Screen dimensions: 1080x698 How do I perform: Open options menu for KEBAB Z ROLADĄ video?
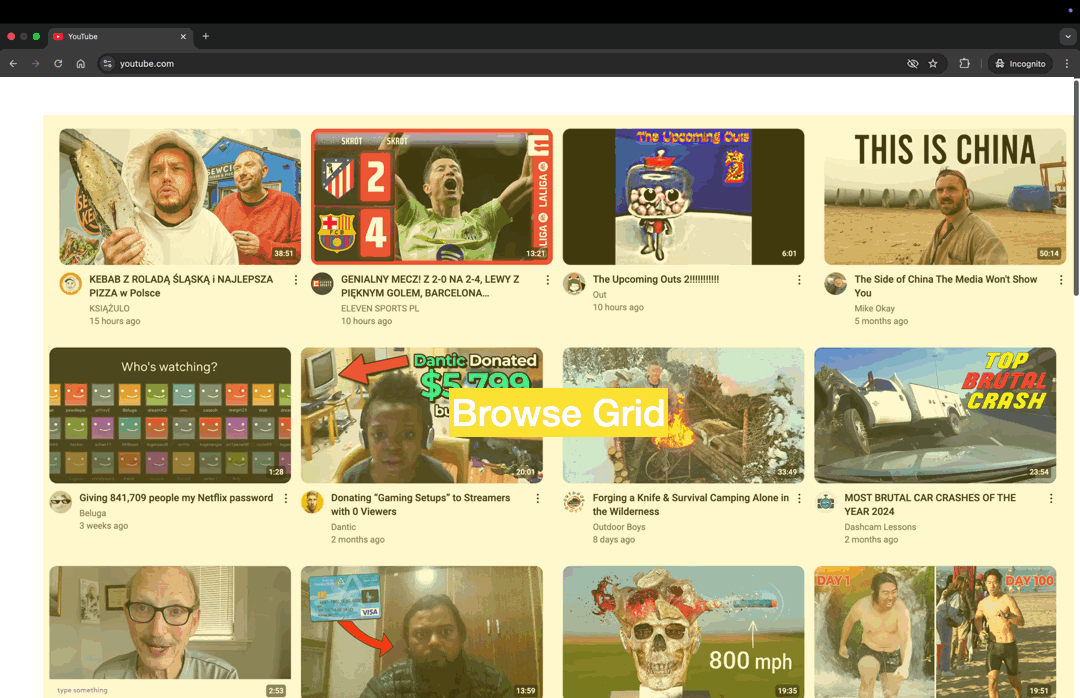click(295, 280)
